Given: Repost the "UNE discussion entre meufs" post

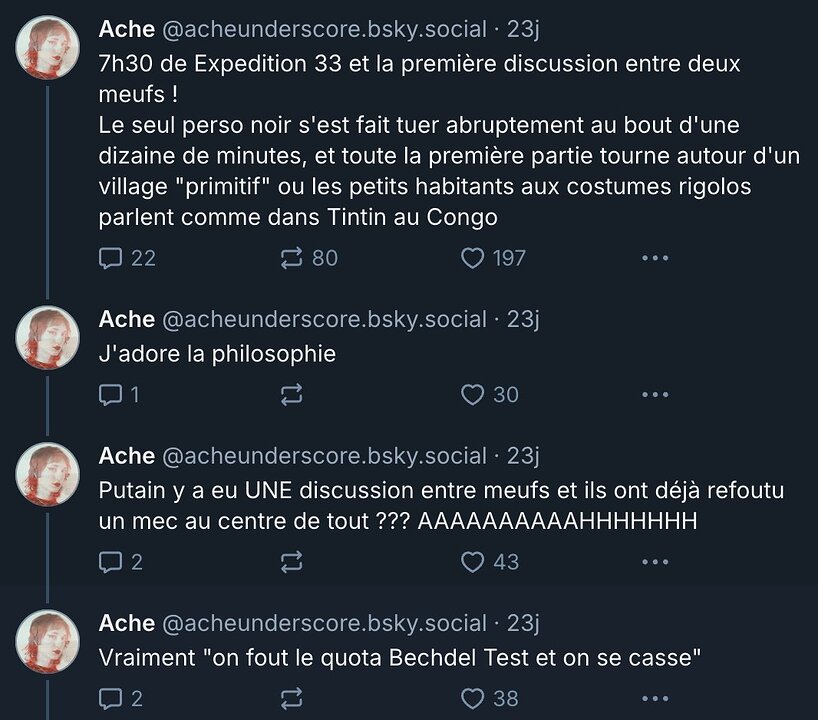Looking at the screenshot, I should coord(292,562).
